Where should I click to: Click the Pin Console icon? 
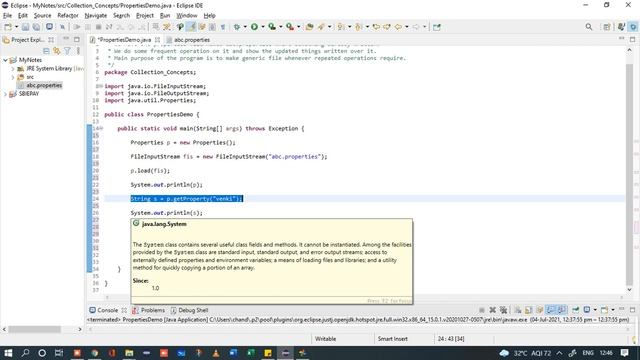click(x=575, y=310)
